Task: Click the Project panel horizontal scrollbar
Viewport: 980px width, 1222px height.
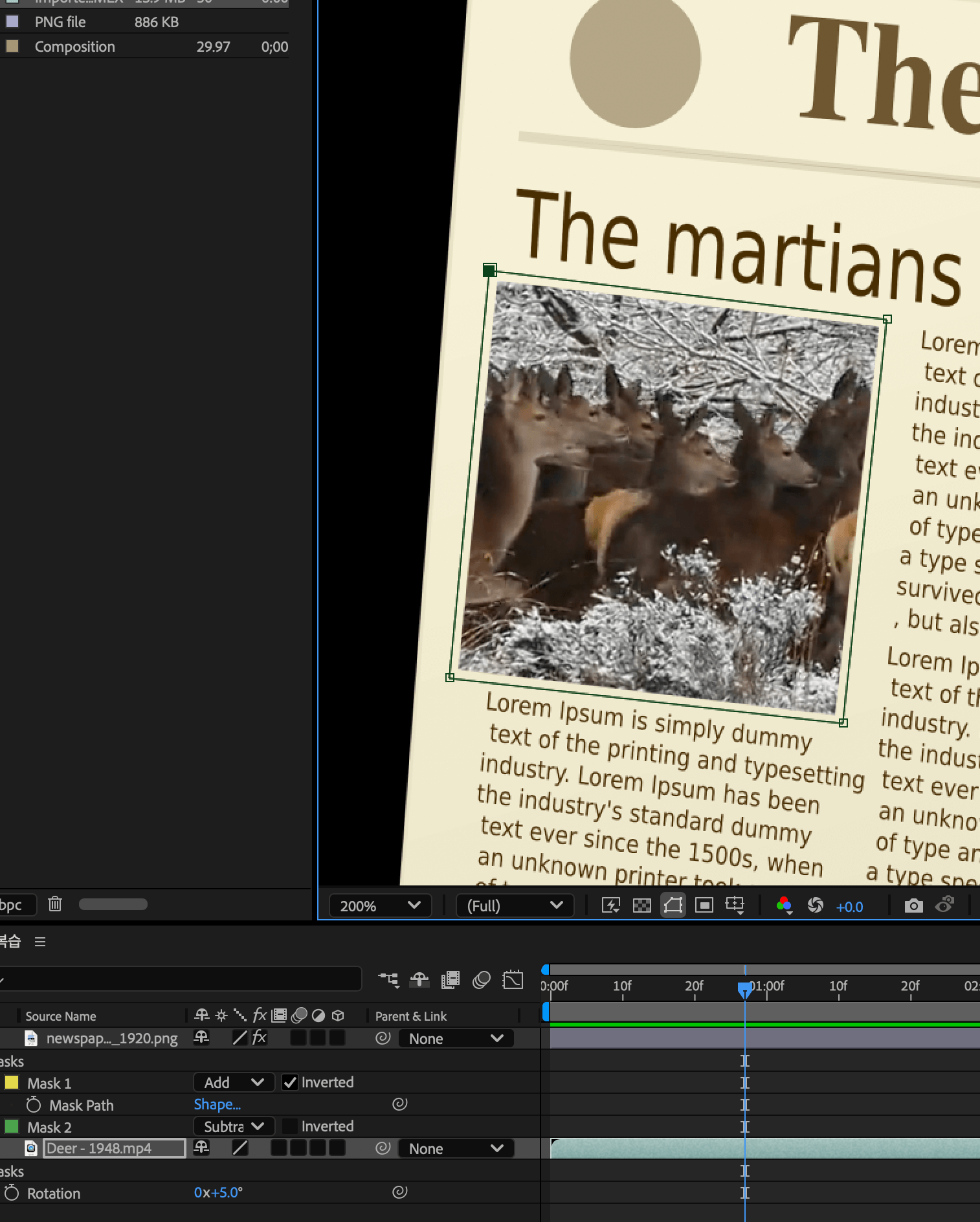Action: click(x=113, y=904)
